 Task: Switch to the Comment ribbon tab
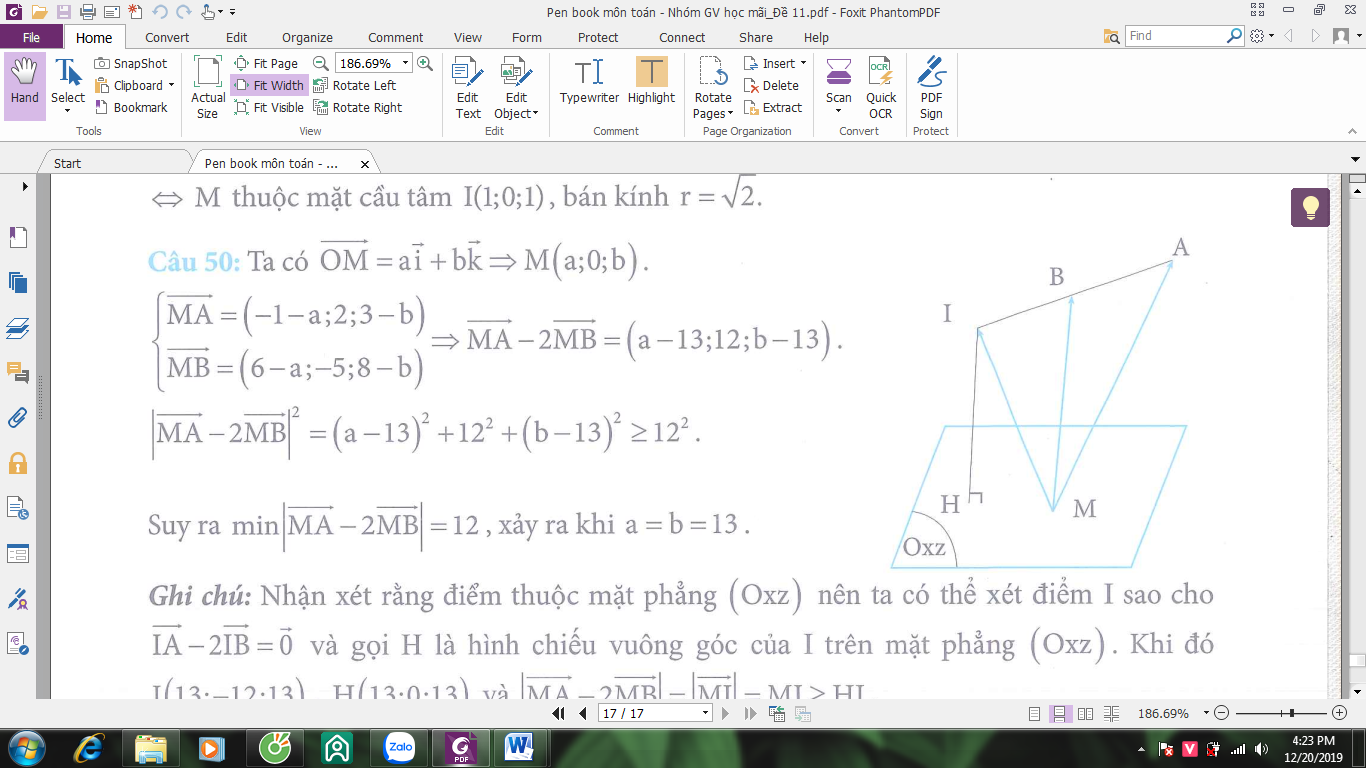tap(395, 37)
